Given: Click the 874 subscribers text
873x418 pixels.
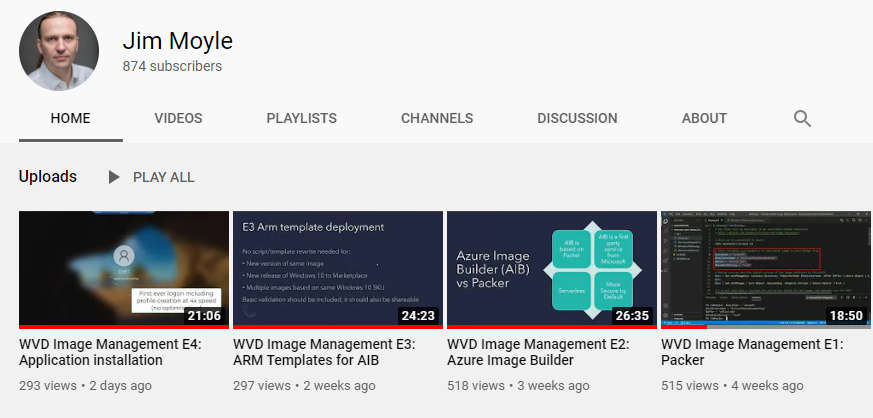Looking at the screenshot, I should point(172,66).
